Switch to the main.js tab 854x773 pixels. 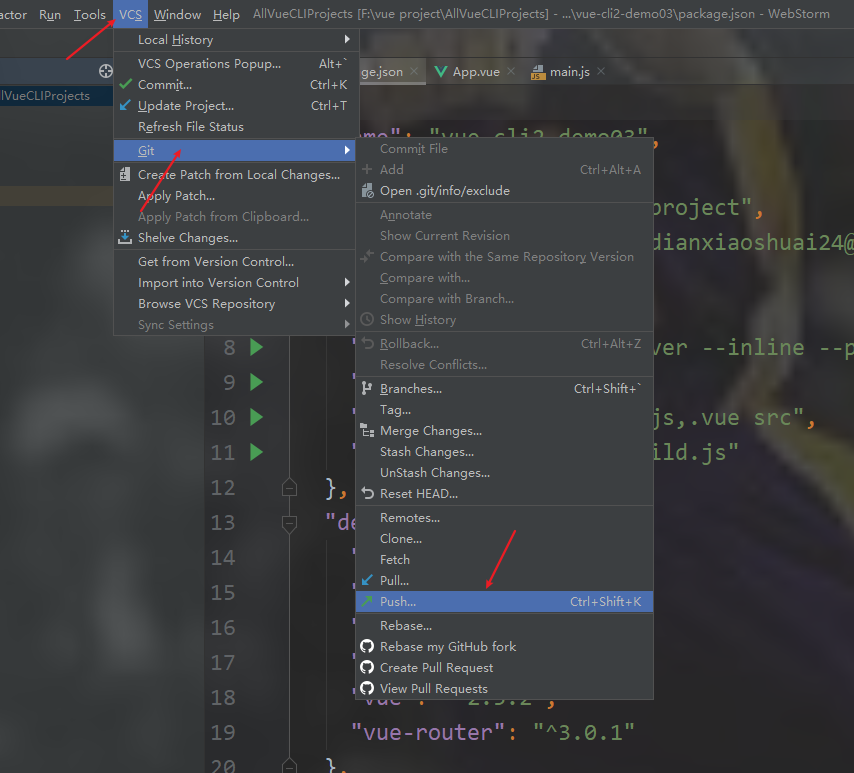pos(566,71)
